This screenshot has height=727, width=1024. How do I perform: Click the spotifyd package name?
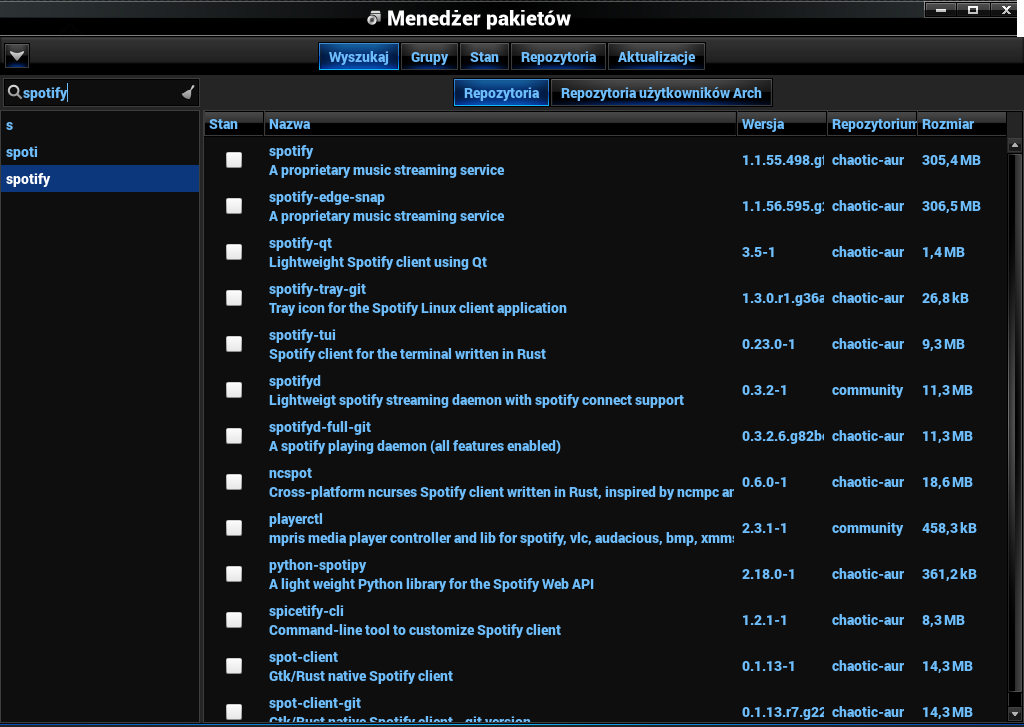[295, 381]
